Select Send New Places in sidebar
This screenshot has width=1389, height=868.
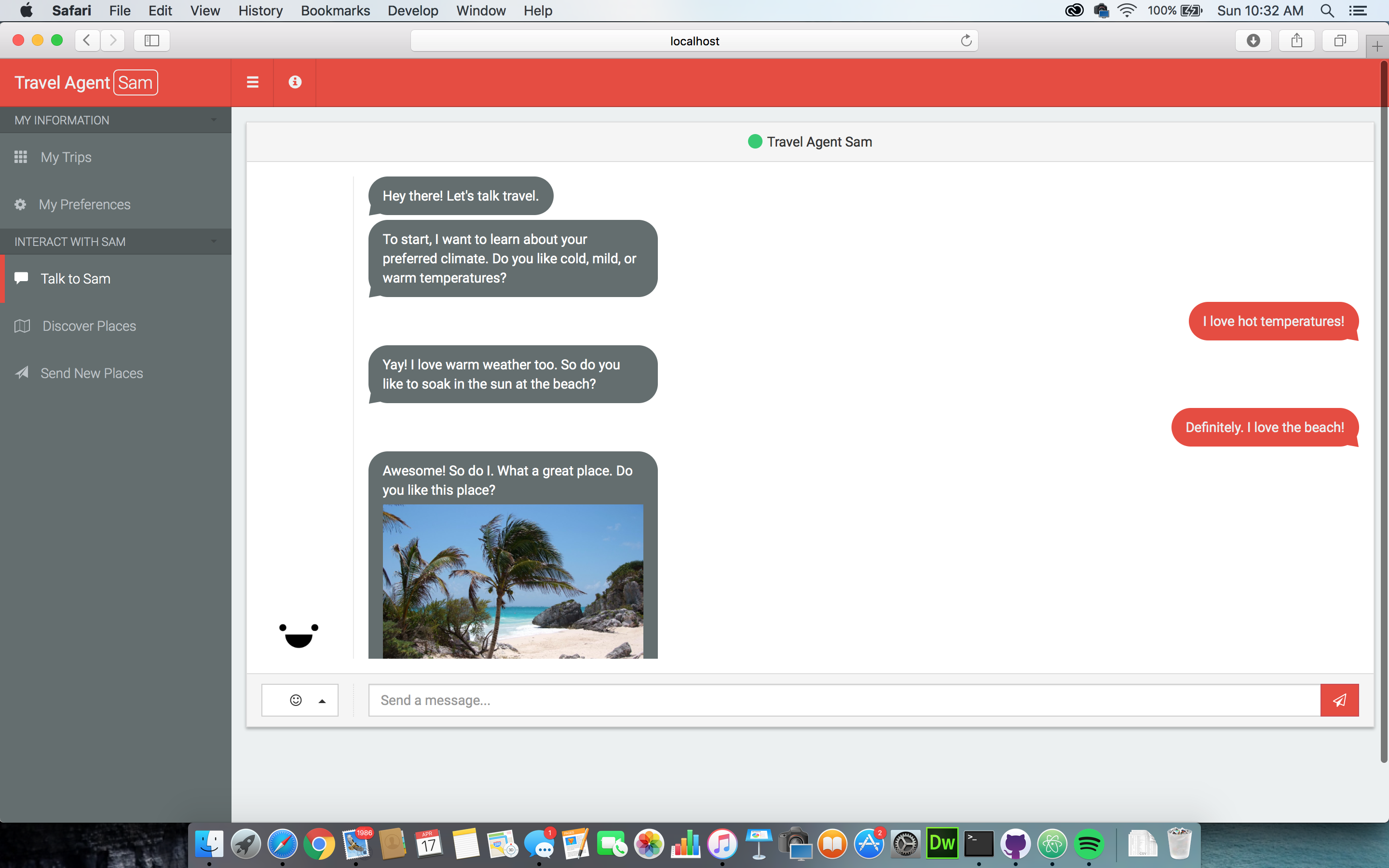[91, 373]
